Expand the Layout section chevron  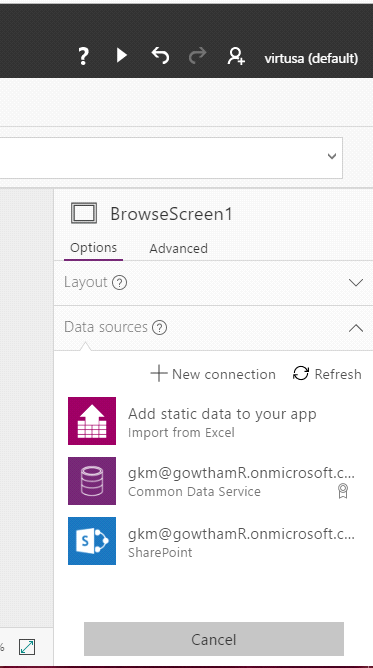356,282
